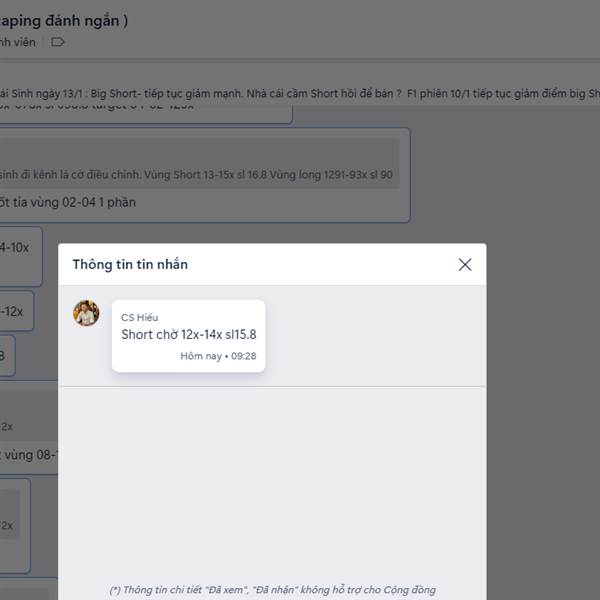Screen dimensions: 600x600
Task: Click the timestamp Hôm nay • 09:28
Action: point(218,356)
